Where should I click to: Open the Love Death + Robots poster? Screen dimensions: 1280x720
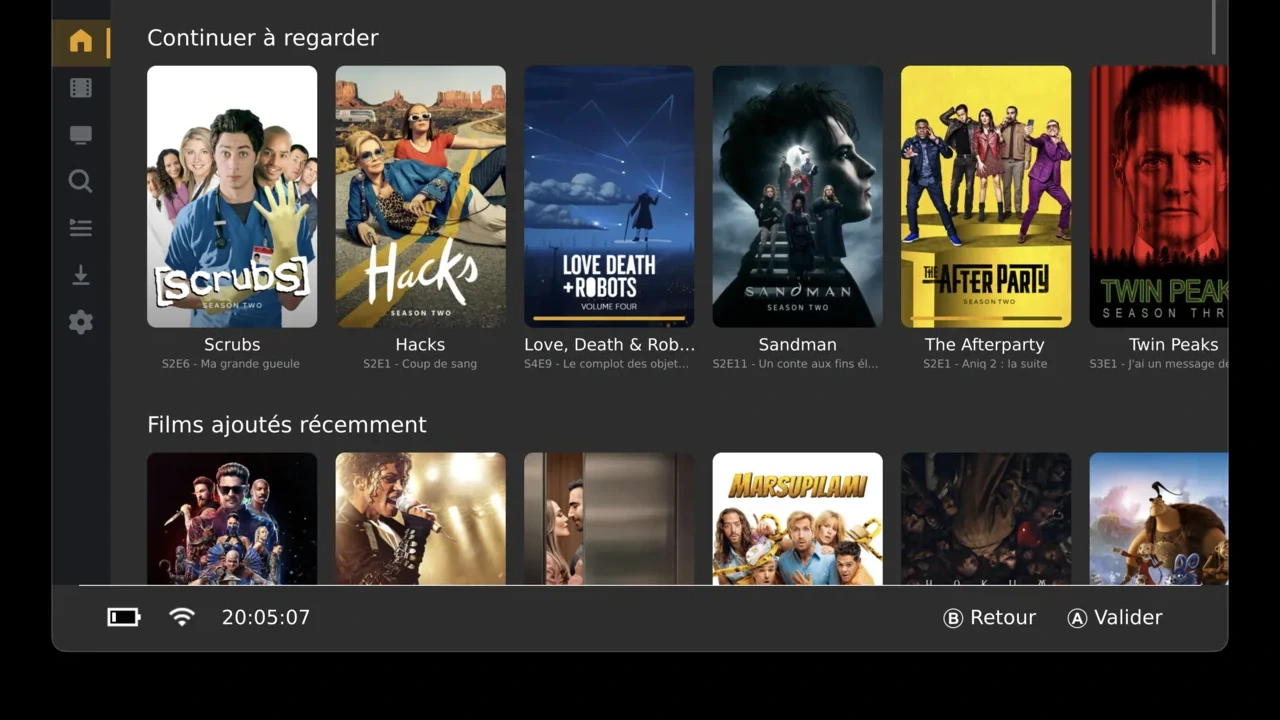click(x=609, y=197)
